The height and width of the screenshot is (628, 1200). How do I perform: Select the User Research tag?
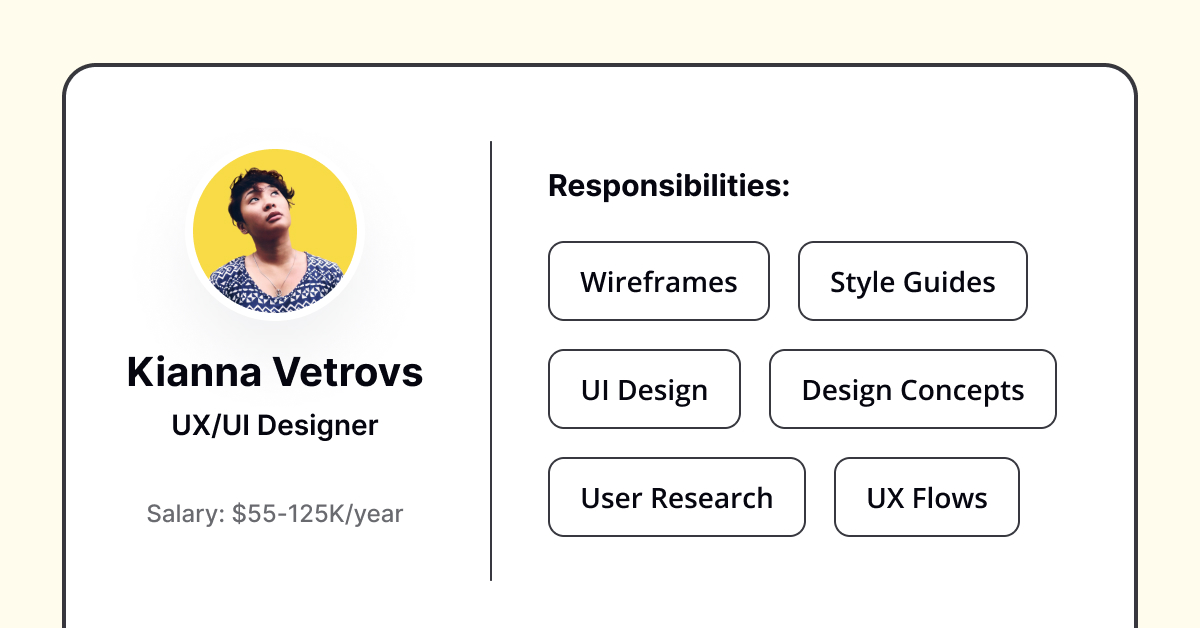coord(677,497)
